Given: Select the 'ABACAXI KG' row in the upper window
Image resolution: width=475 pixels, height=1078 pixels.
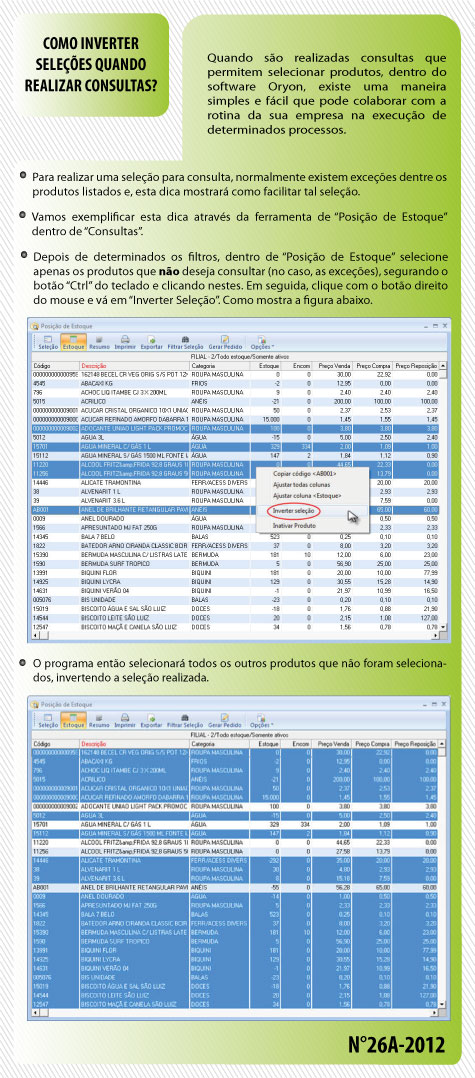Looking at the screenshot, I should coord(236,382).
